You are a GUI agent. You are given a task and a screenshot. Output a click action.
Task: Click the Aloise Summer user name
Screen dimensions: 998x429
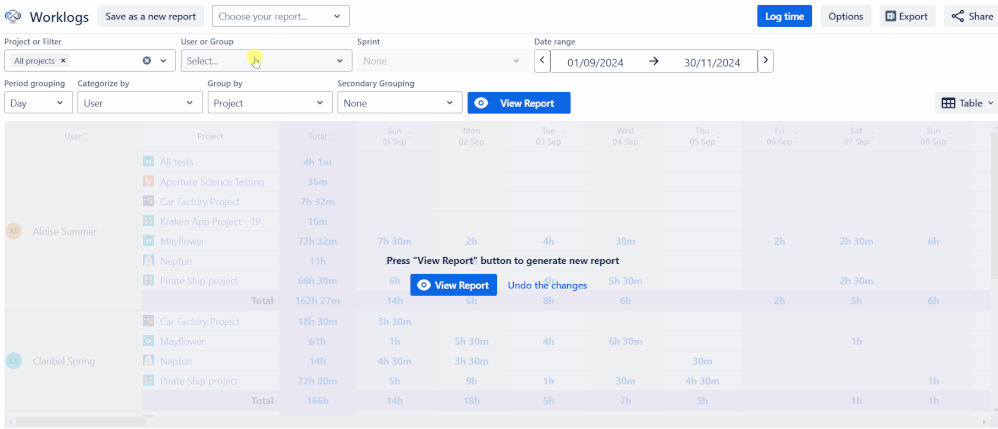[65, 232]
